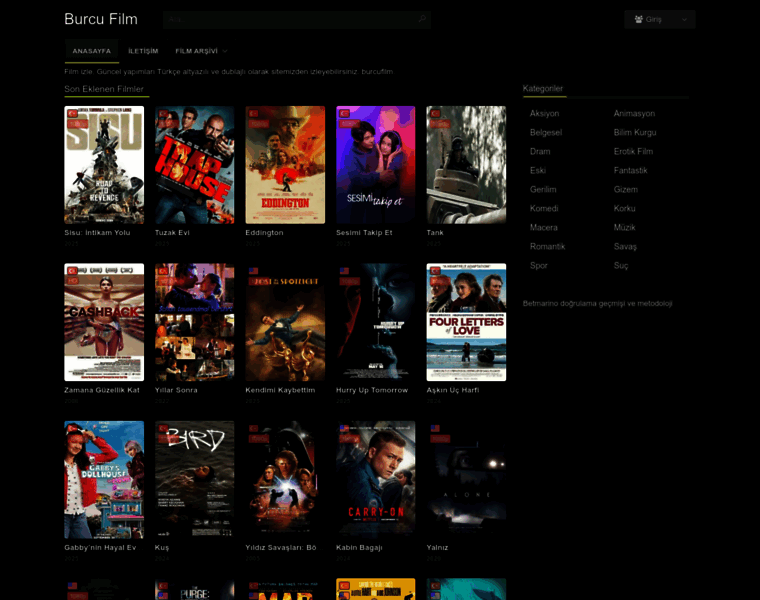Select the Aksiyon category
760x600 pixels.
pos(544,113)
